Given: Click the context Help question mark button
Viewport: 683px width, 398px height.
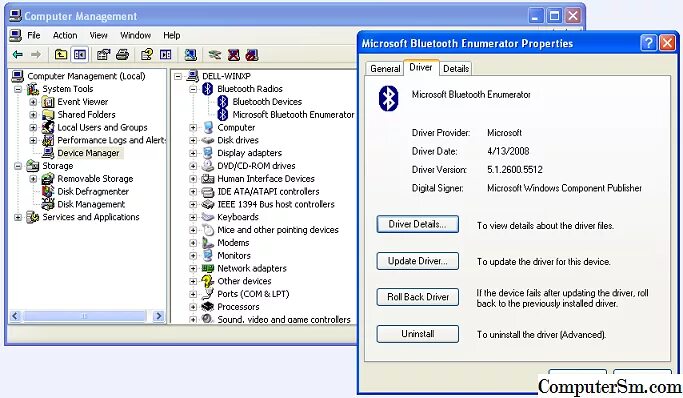Looking at the screenshot, I should (649, 43).
